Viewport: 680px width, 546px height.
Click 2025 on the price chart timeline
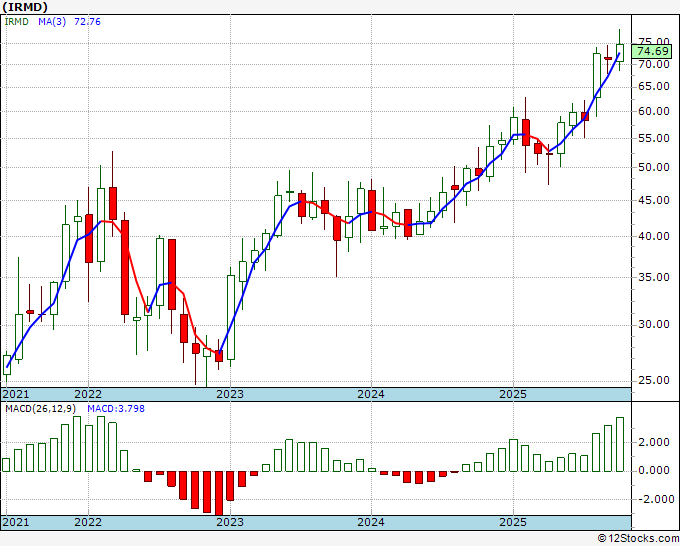tap(513, 394)
